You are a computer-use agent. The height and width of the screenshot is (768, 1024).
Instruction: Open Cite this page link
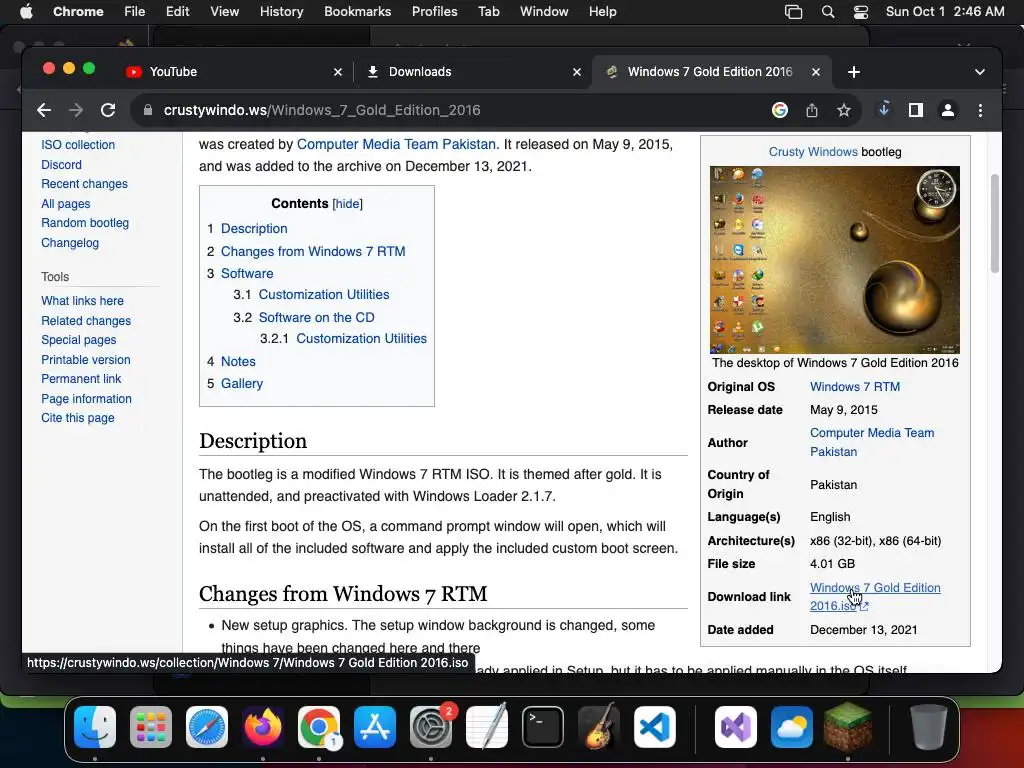click(78, 417)
